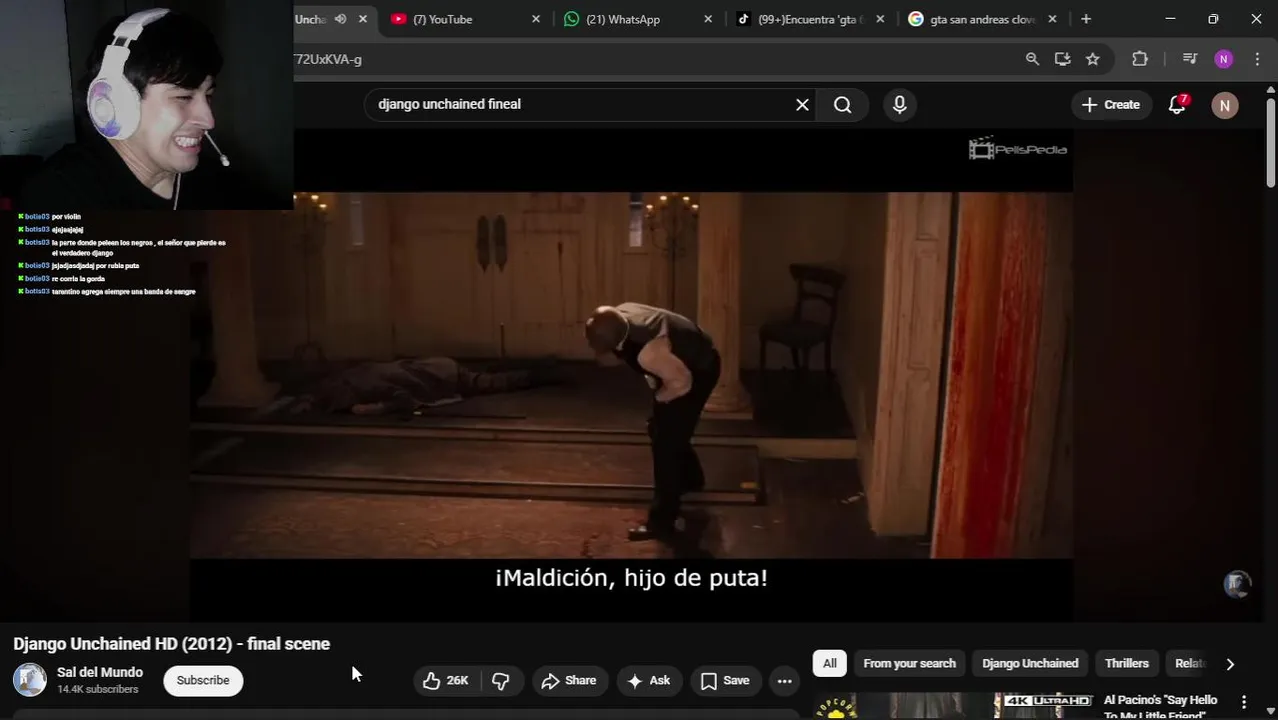Viewport: 1278px width, 720px height.
Task: Bookmark this page with the star icon
Action: point(1093,59)
